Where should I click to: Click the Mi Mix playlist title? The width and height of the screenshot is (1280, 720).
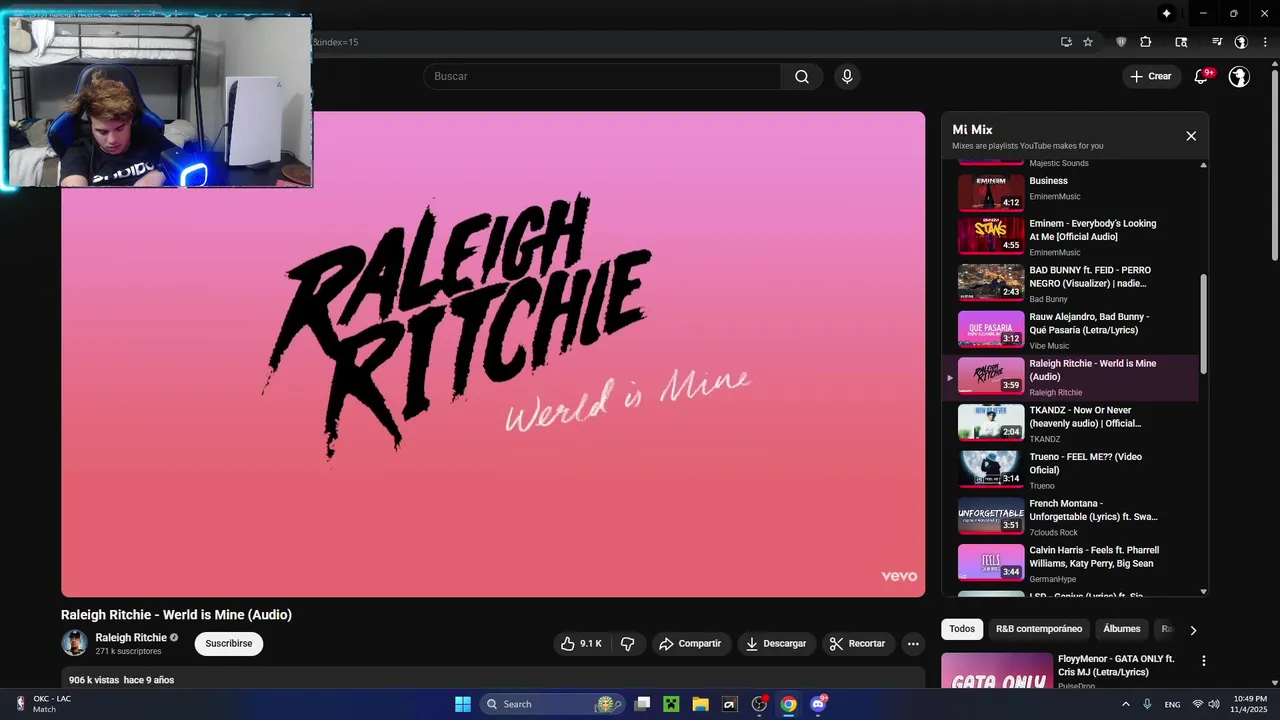tap(972, 130)
